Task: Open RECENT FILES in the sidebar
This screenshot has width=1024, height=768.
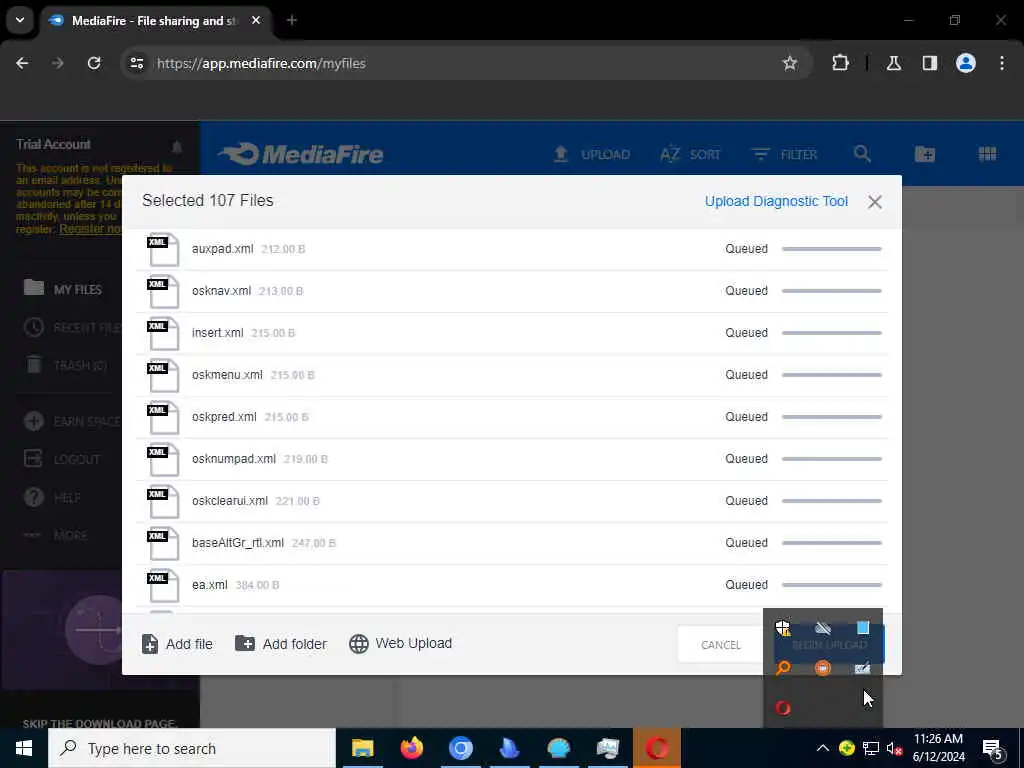Action: [72, 327]
